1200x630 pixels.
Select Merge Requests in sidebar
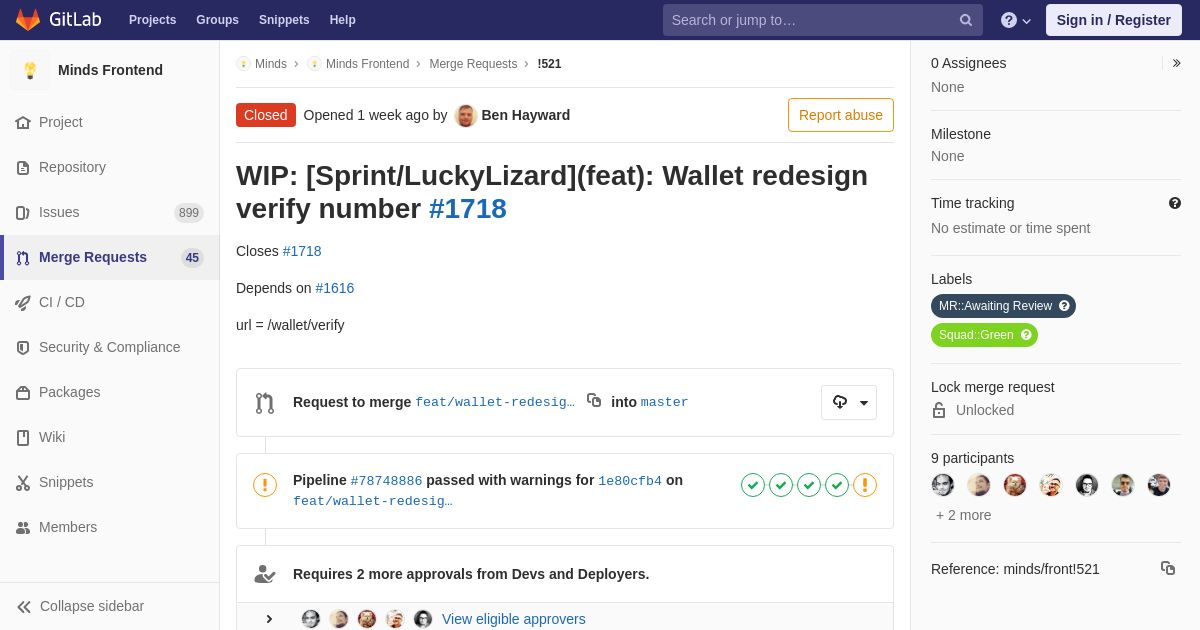[110, 257]
